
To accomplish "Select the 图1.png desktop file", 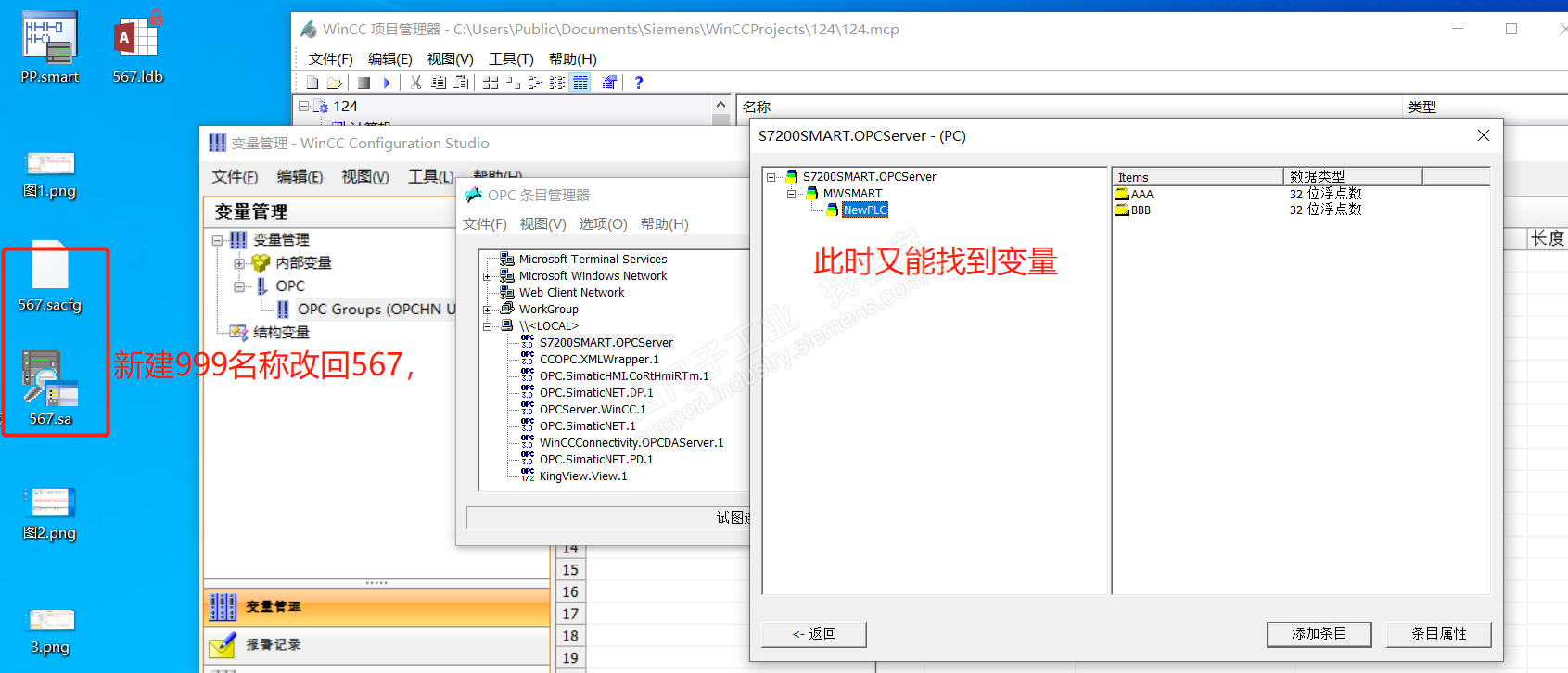I will point(49,175).
